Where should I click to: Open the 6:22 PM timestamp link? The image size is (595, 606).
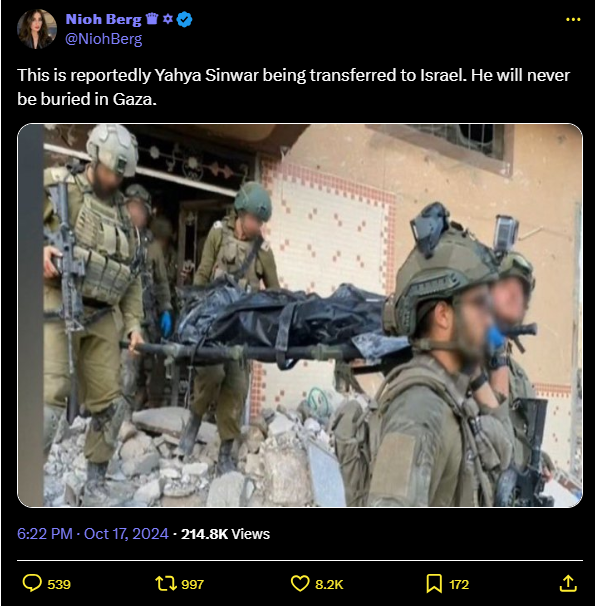pyautogui.click(x=45, y=534)
